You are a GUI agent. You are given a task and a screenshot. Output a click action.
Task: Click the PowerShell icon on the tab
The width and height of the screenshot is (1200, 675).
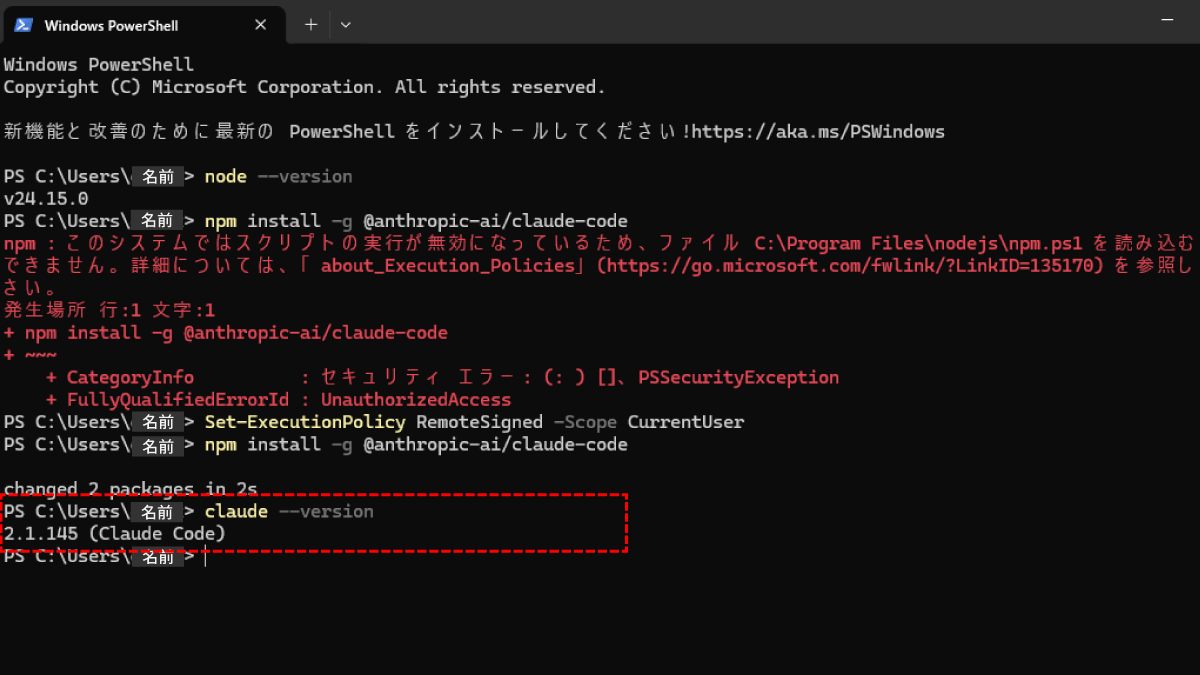point(24,25)
